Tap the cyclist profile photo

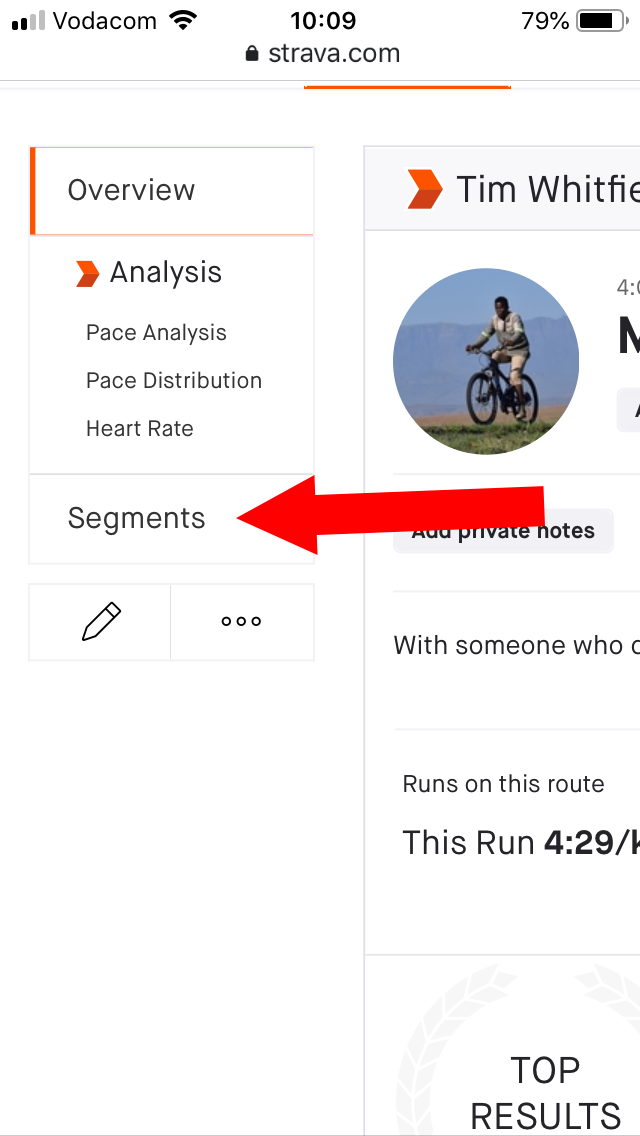pyautogui.click(x=486, y=362)
